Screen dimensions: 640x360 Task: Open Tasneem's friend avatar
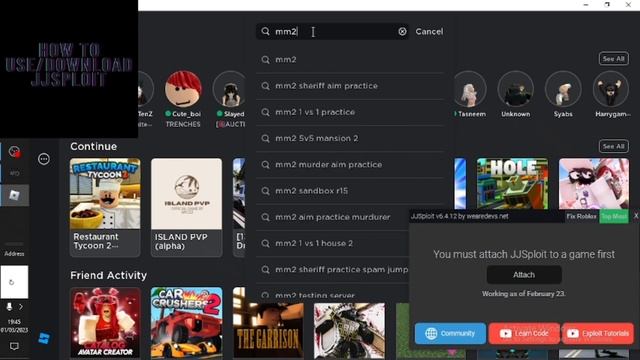tap(469, 89)
